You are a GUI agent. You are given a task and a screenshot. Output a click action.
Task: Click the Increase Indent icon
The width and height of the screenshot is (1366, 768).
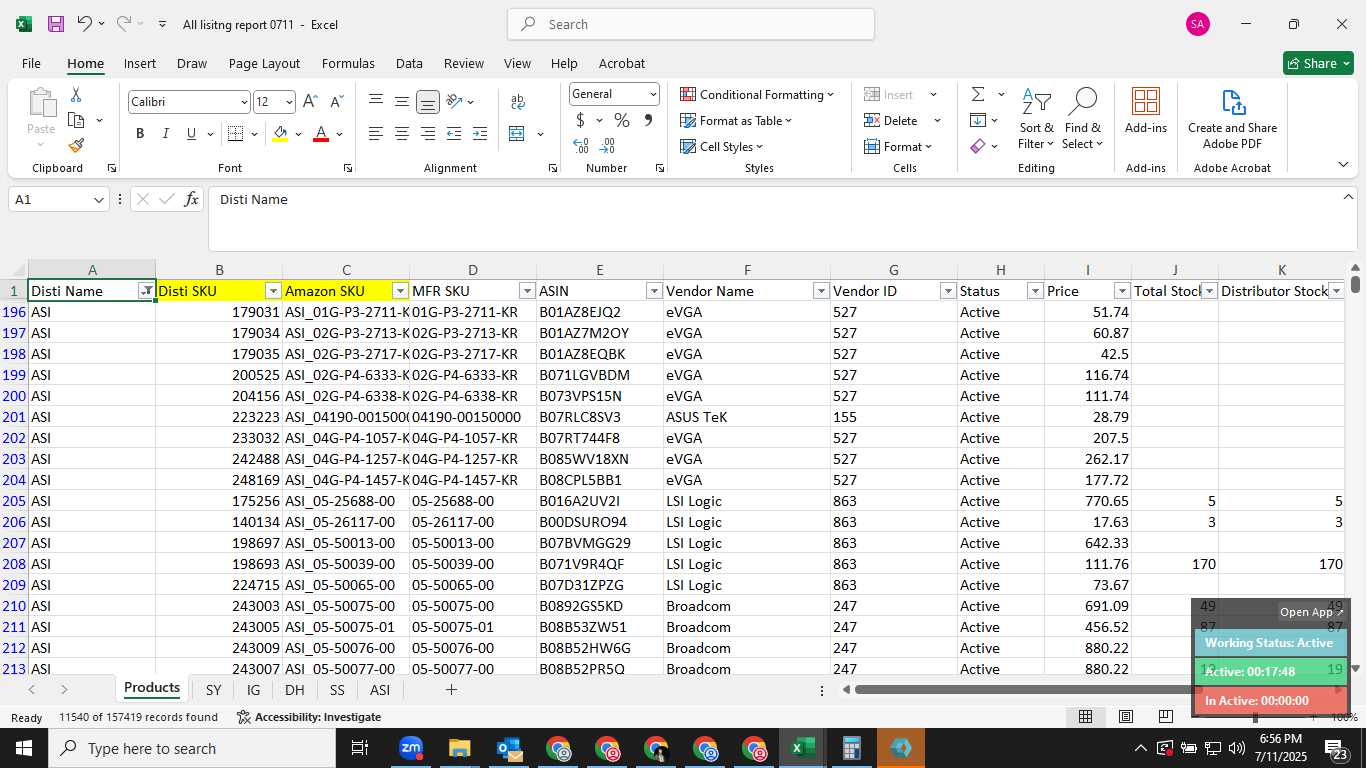[480, 134]
